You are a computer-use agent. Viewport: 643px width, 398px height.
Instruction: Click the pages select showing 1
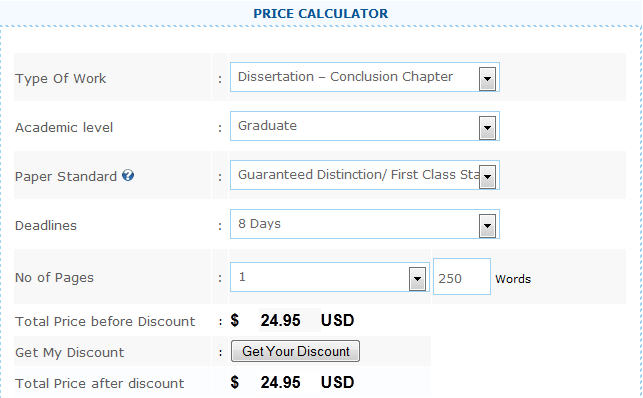pos(330,277)
